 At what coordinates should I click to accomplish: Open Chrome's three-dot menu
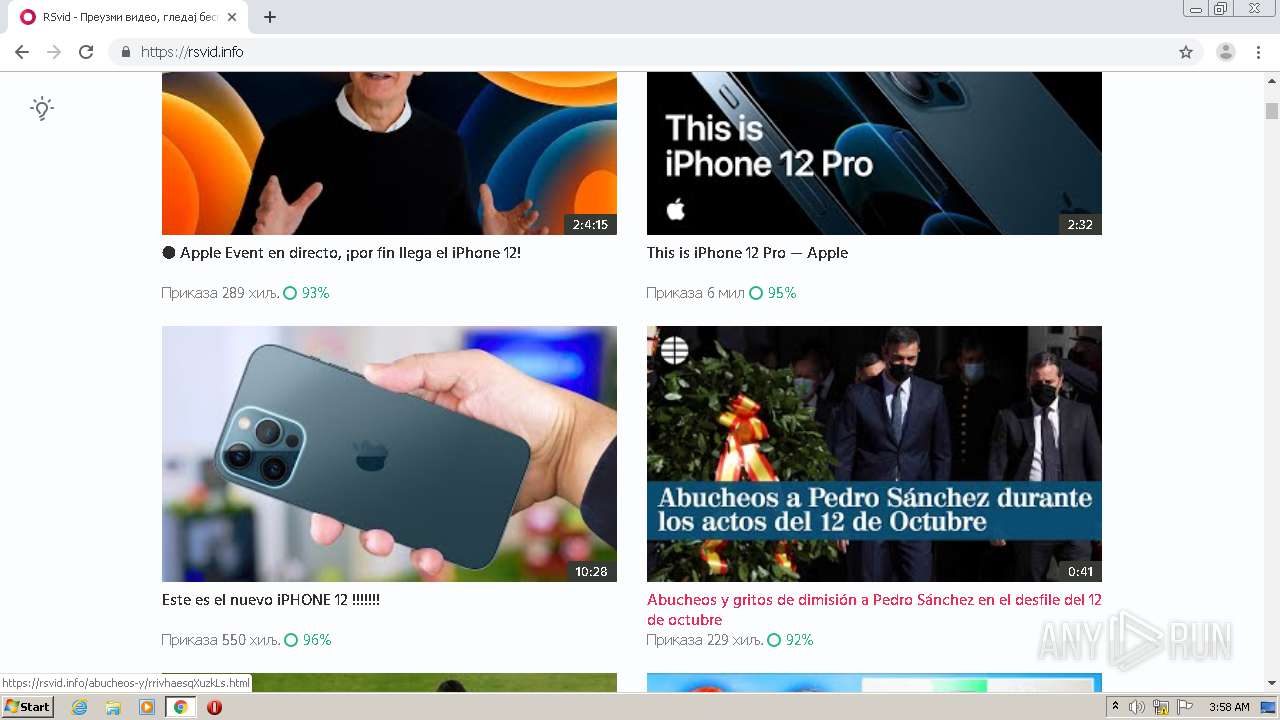pyautogui.click(x=1259, y=52)
